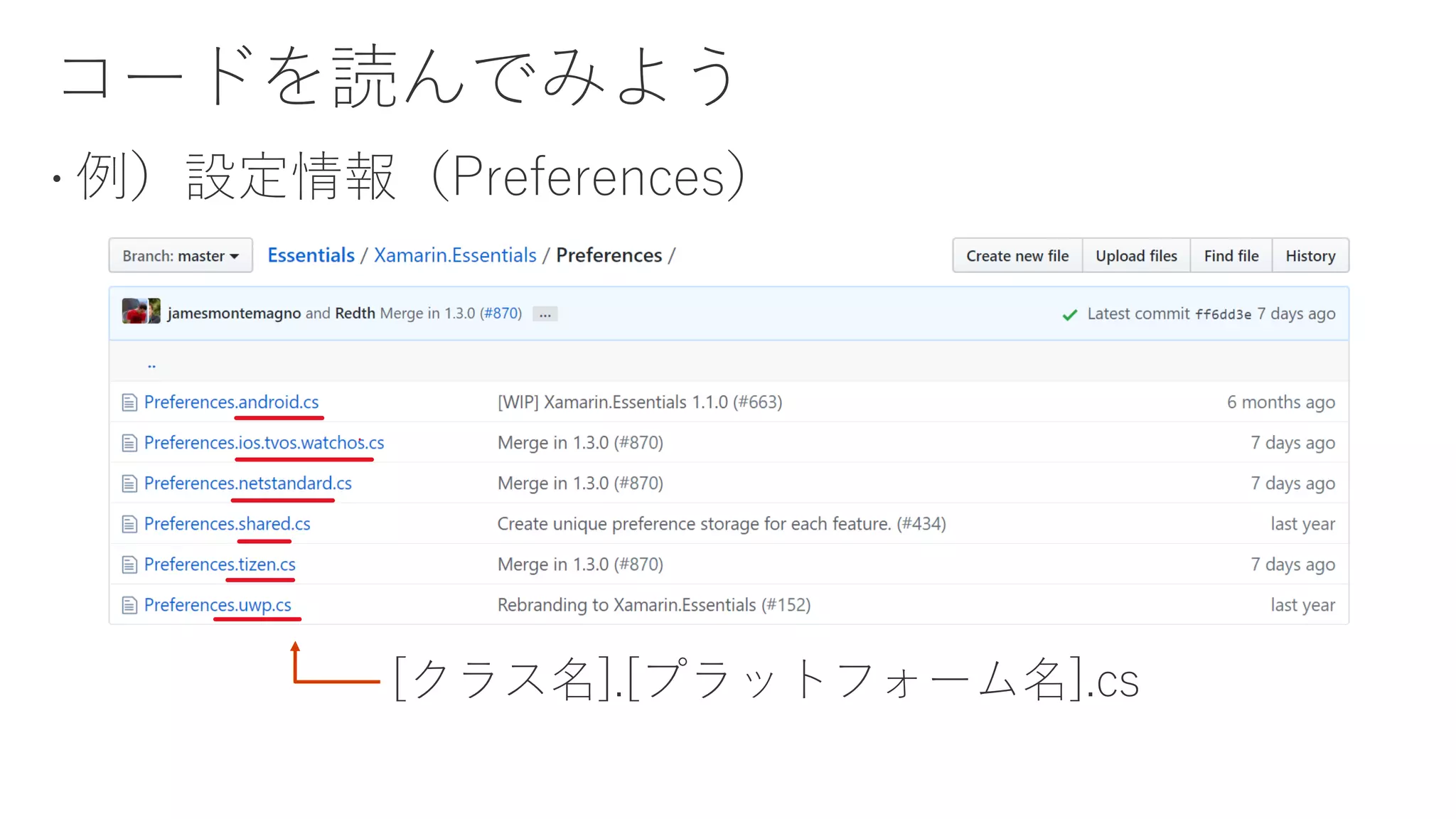Screen dimensions: 1456x819
Task: Go up to the parent directory (..)
Action: [151, 365]
